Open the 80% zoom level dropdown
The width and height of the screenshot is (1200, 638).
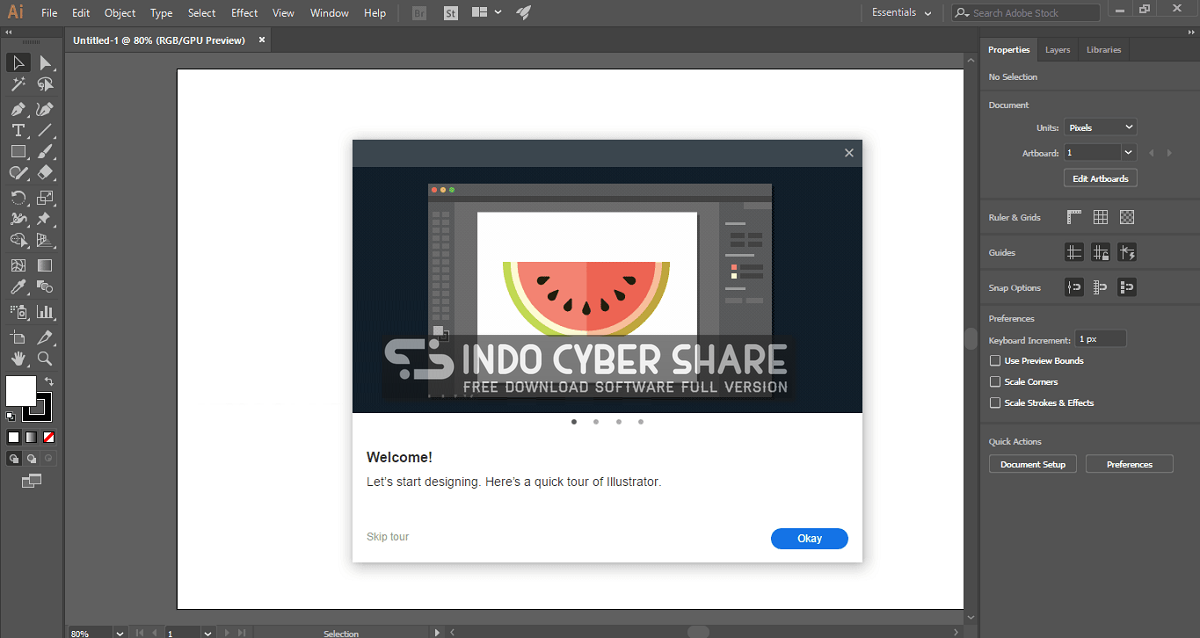[119, 633]
